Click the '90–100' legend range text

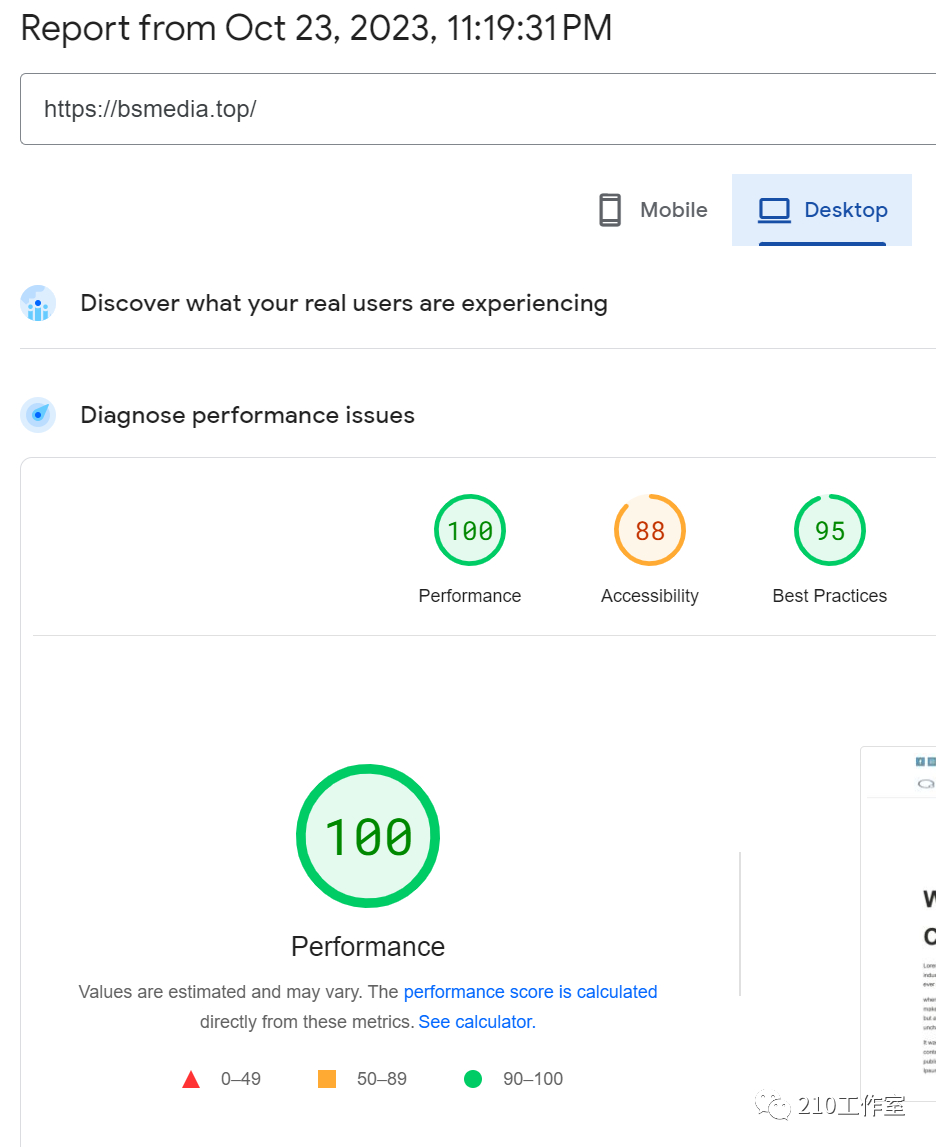click(533, 1079)
